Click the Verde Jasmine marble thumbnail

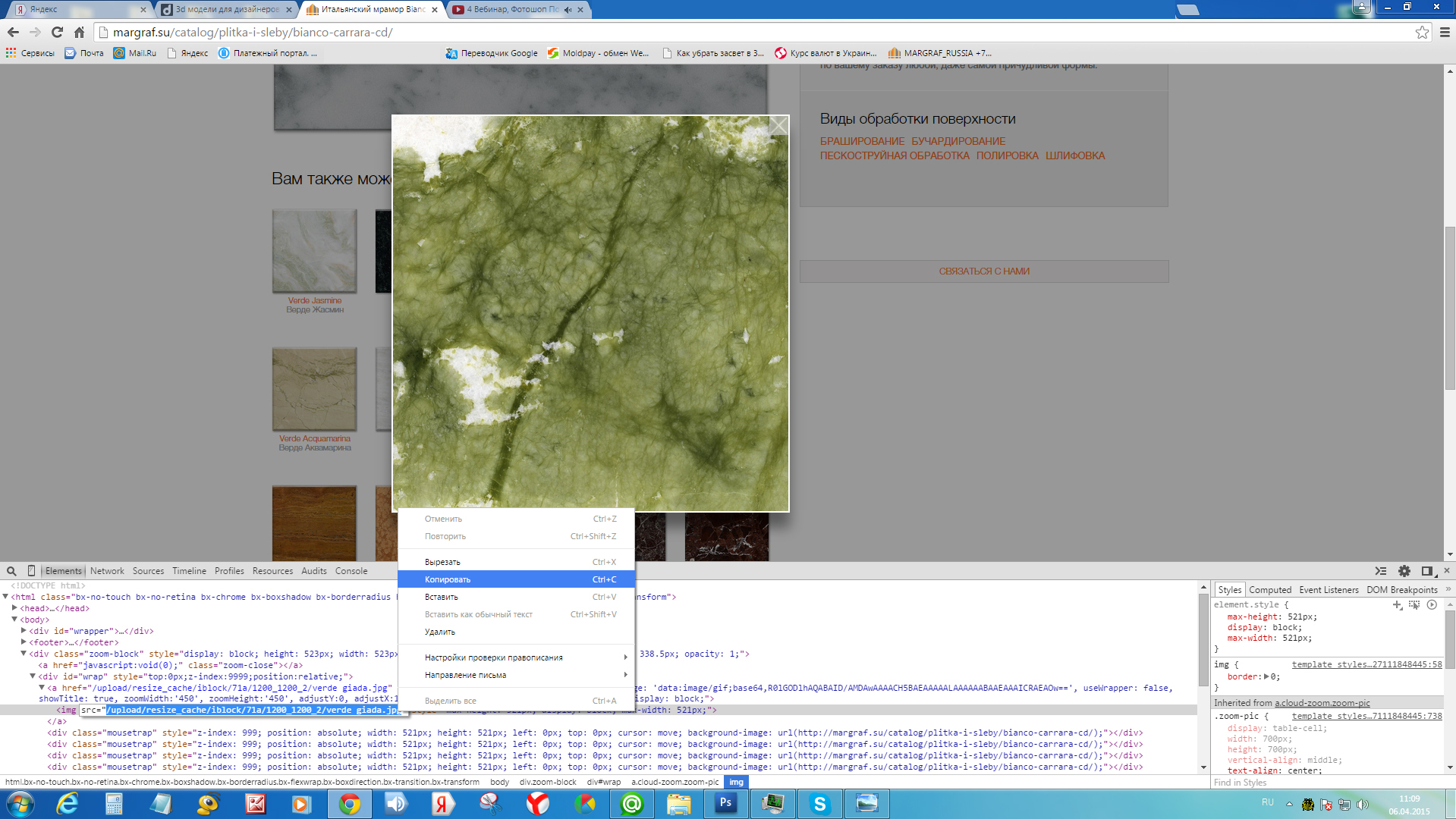click(x=314, y=251)
